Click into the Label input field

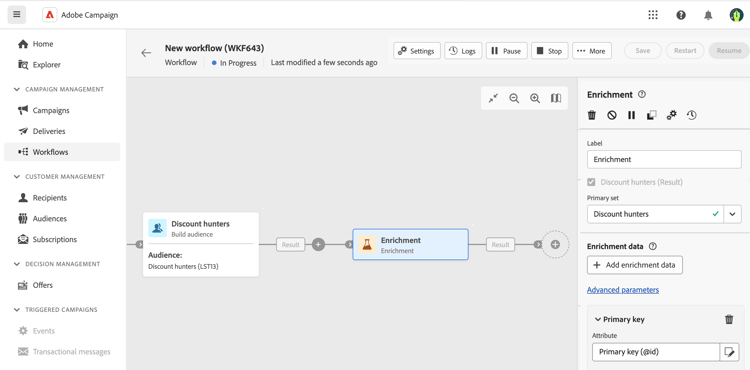(664, 160)
